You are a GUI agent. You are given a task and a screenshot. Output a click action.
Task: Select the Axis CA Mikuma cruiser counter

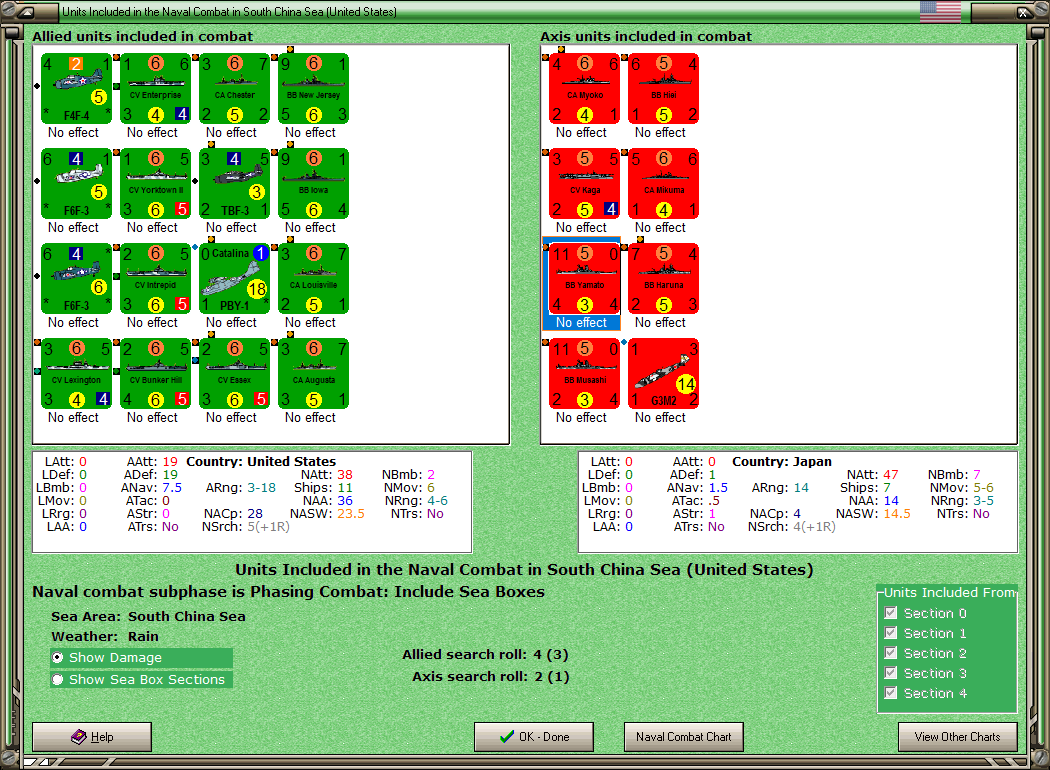pos(664,184)
